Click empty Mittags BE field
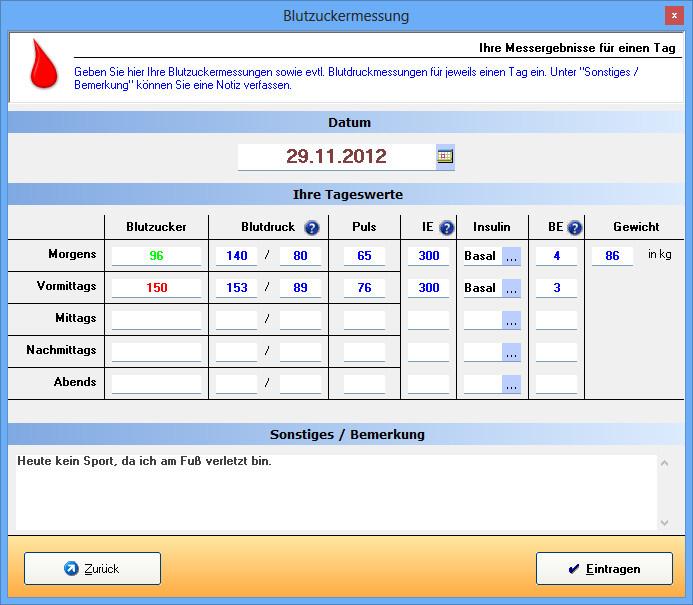The height and width of the screenshot is (605, 693). (556, 320)
